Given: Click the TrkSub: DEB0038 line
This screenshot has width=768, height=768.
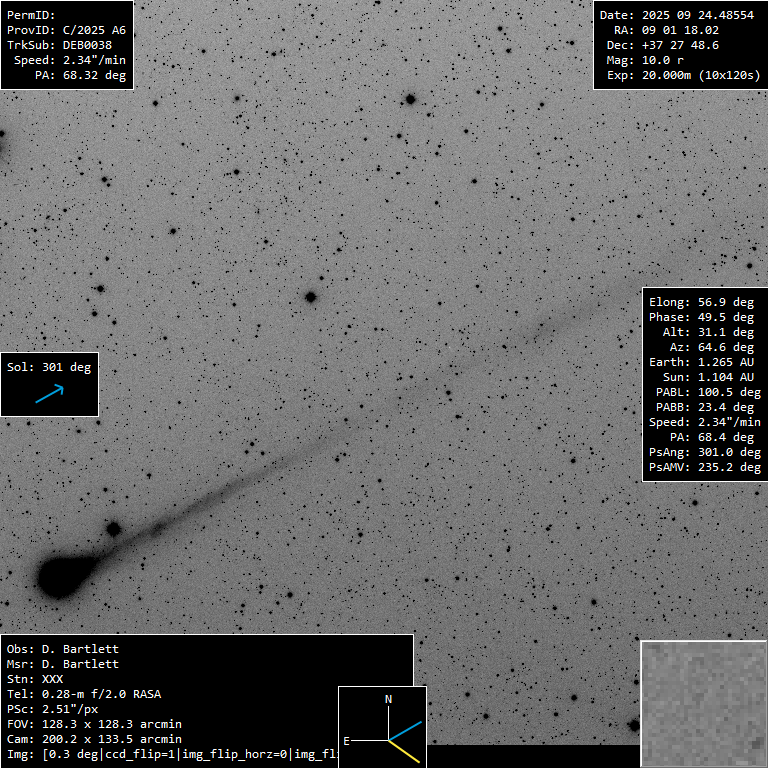Looking at the screenshot, I should (x=59, y=45).
